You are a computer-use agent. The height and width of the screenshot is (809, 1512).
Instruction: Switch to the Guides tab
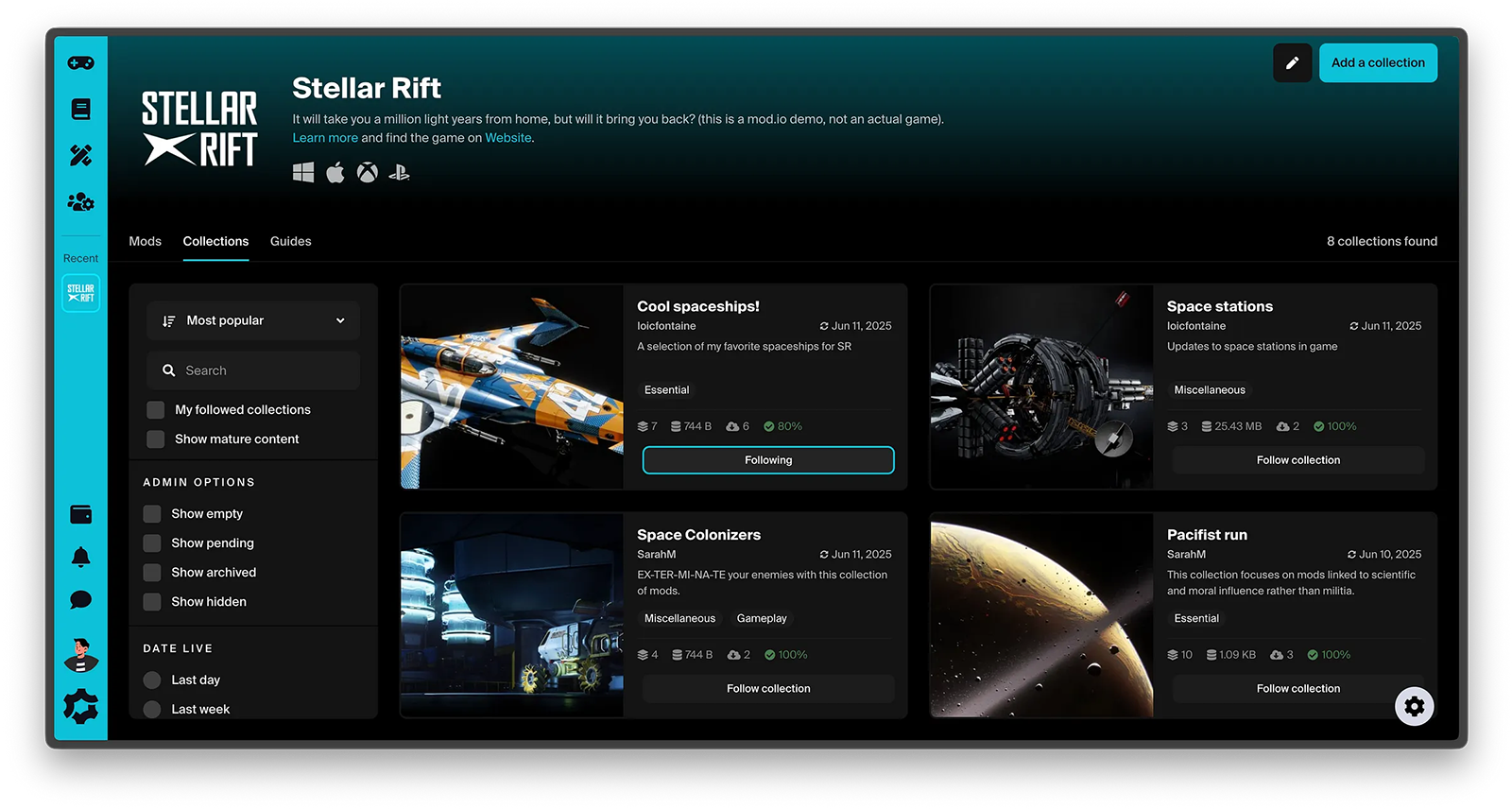290,242
